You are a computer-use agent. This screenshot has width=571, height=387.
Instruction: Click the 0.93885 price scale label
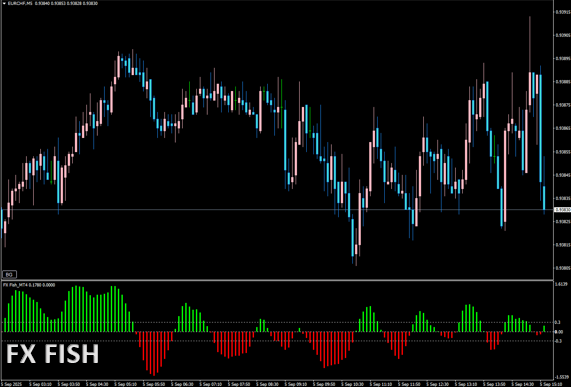coord(563,82)
